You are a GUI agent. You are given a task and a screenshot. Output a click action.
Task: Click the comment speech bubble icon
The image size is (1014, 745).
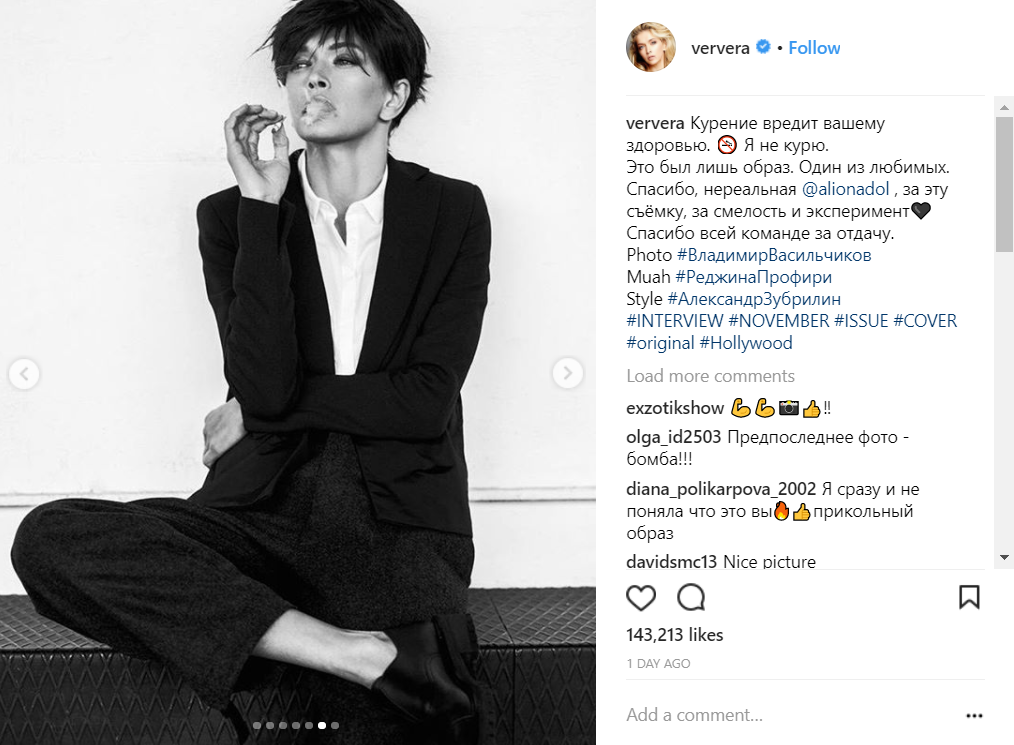click(x=691, y=597)
